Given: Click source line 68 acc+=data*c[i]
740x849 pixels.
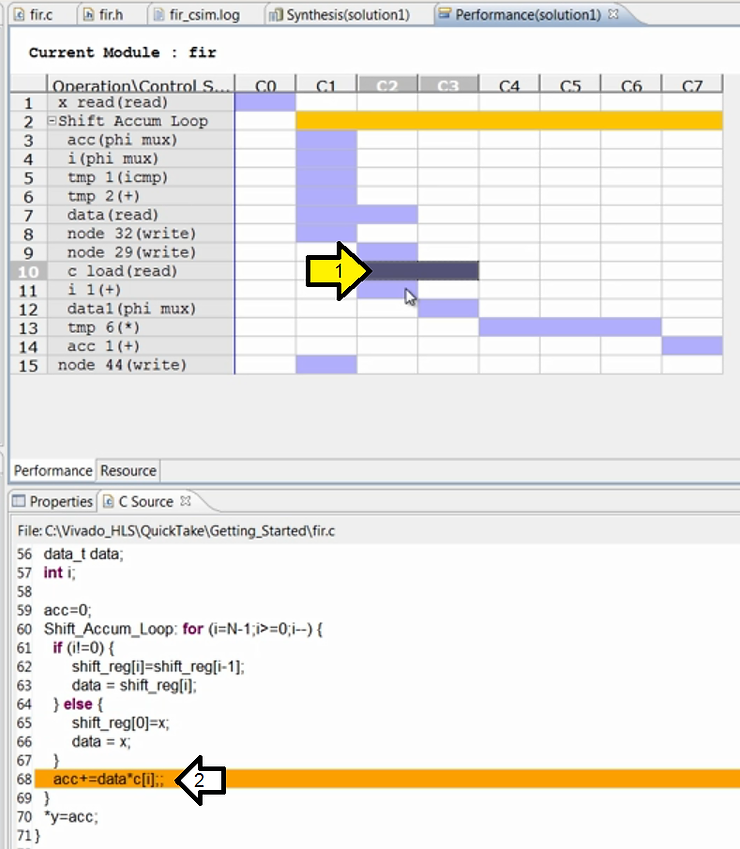Looking at the screenshot, I should point(108,779).
